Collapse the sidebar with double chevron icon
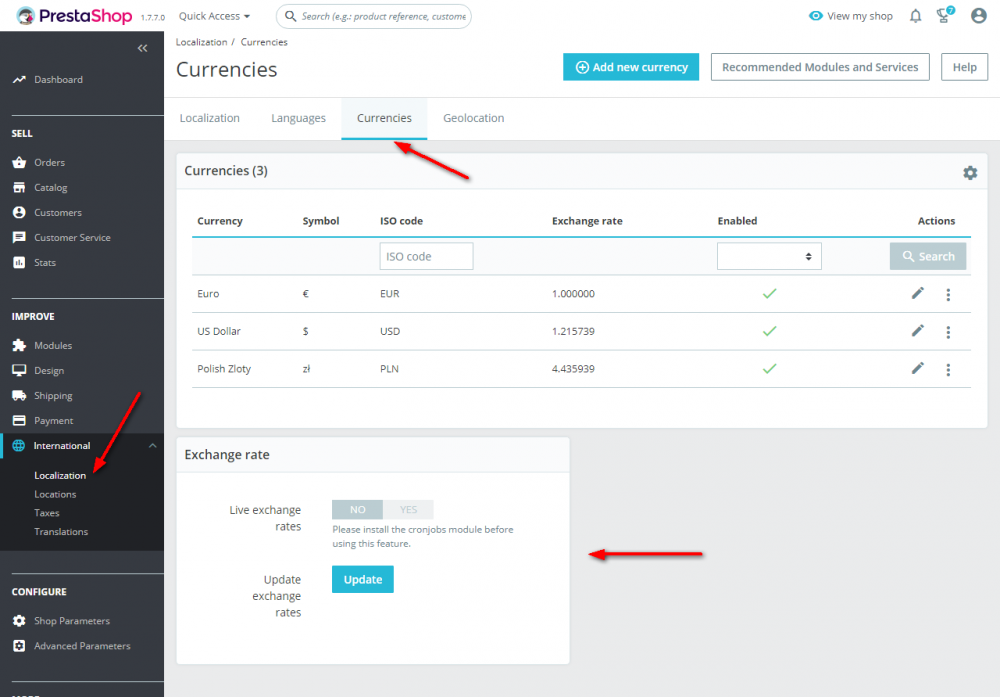Screen dimensions: 1000x697 click(x=142, y=48)
